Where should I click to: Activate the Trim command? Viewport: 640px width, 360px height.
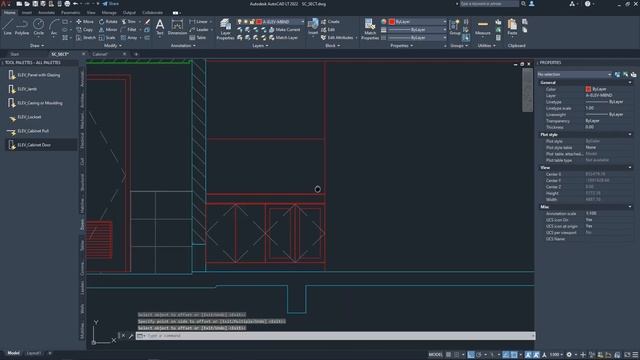tap(129, 22)
